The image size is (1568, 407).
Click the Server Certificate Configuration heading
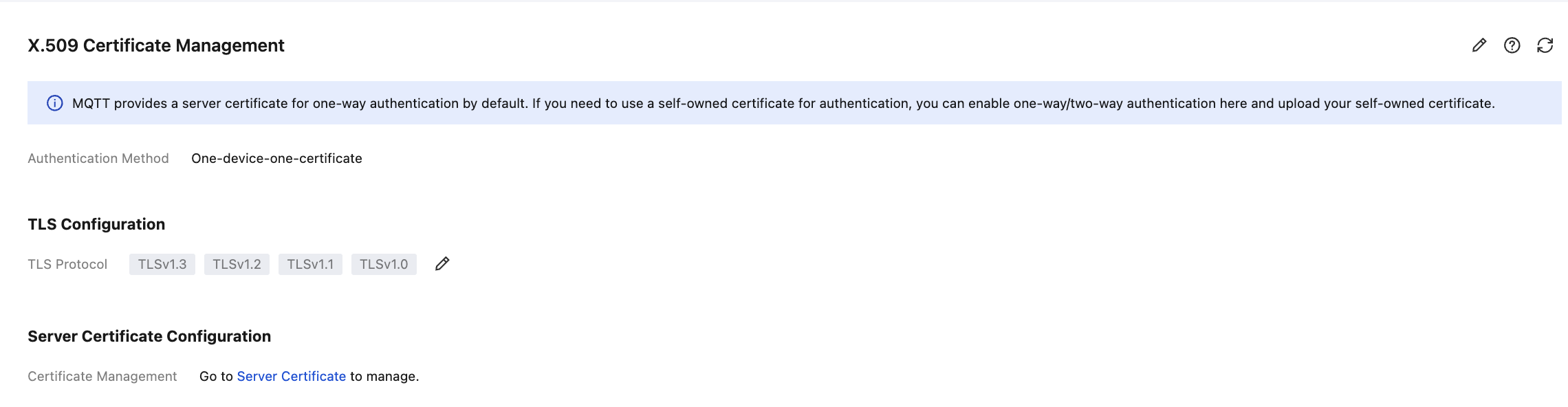(149, 336)
